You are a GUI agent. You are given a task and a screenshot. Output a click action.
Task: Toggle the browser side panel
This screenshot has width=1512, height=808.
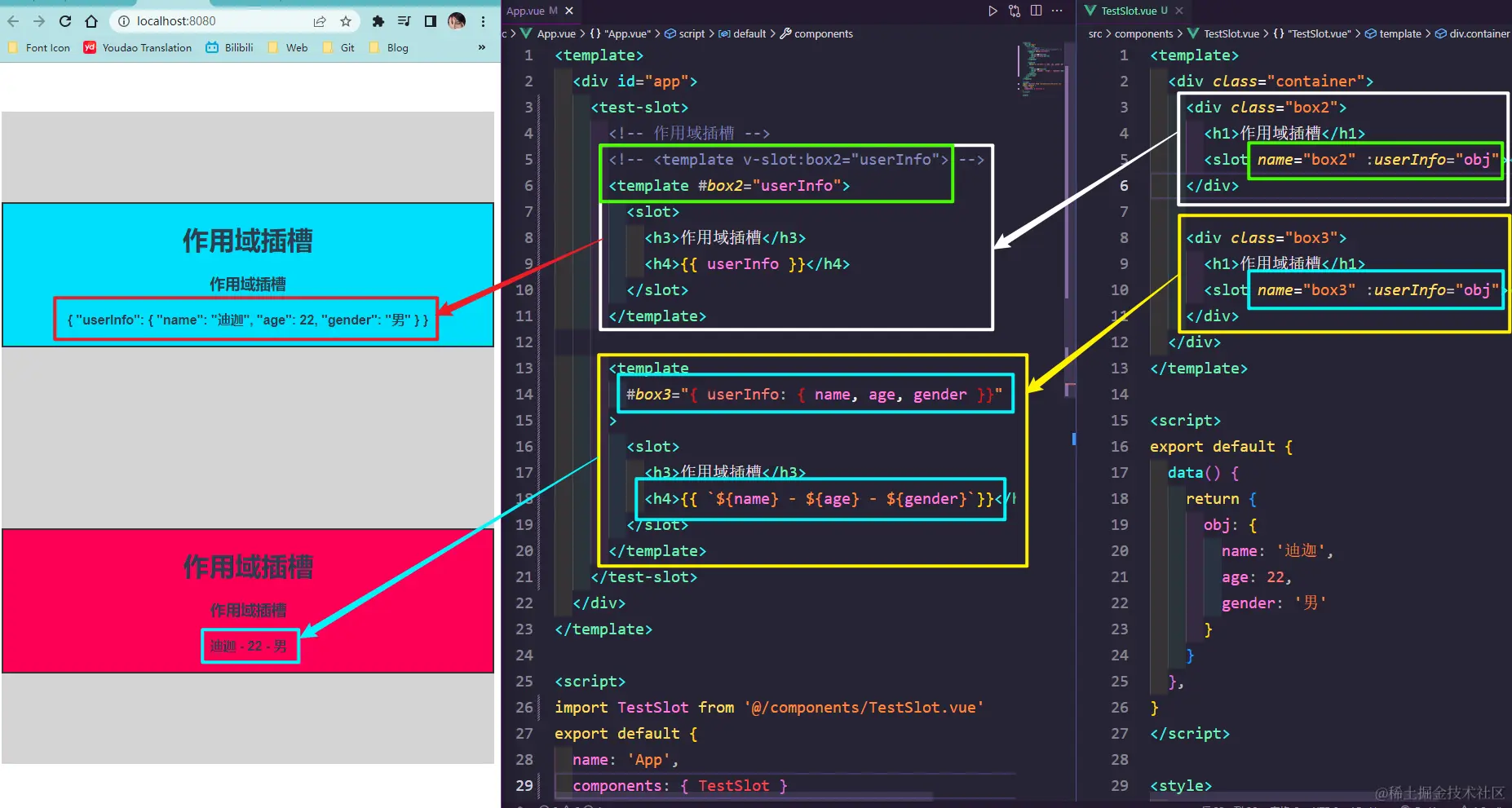coord(430,21)
